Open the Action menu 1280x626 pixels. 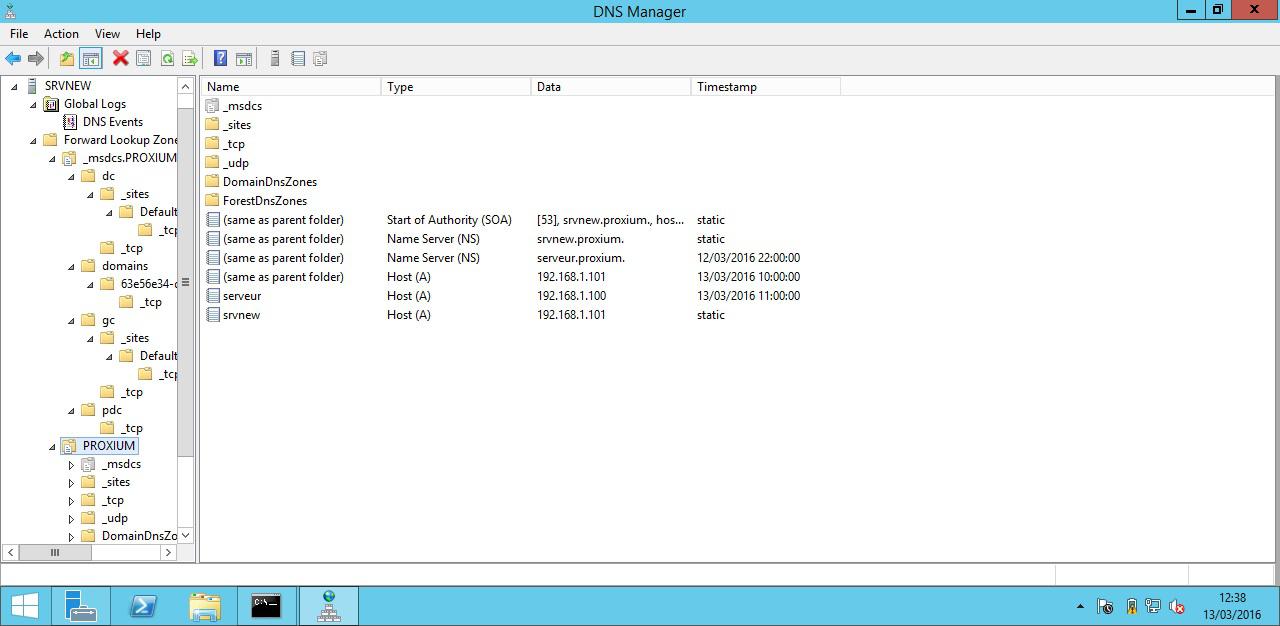tap(61, 34)
